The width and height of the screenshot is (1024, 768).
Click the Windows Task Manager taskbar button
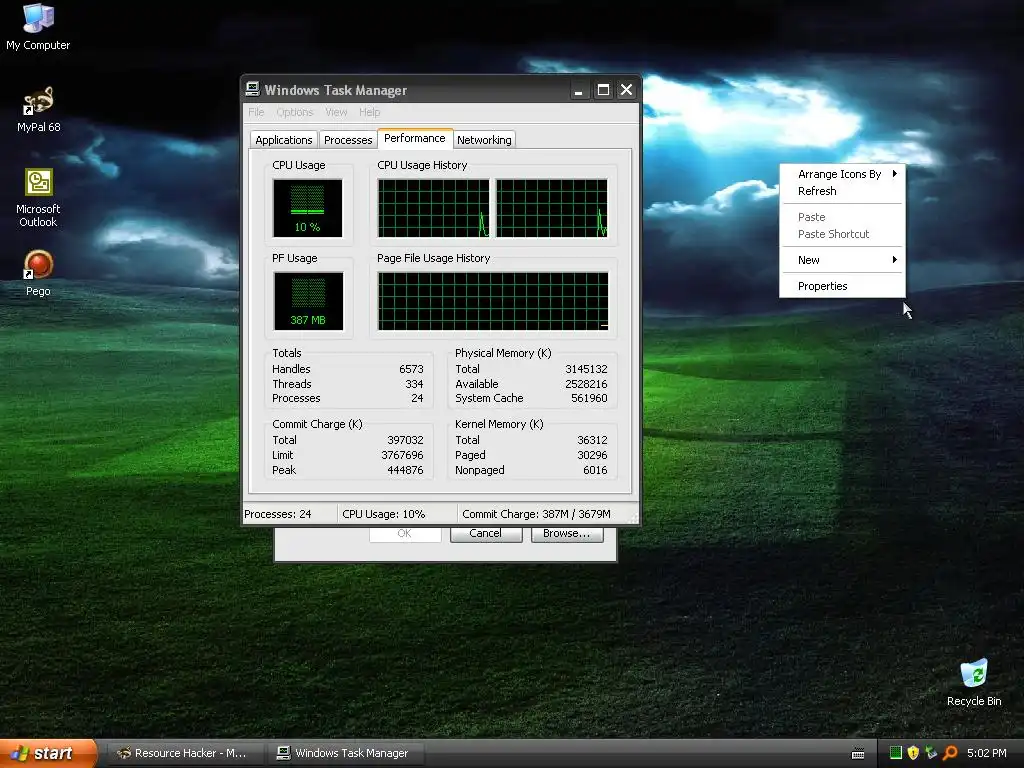[x=345, y=753]
